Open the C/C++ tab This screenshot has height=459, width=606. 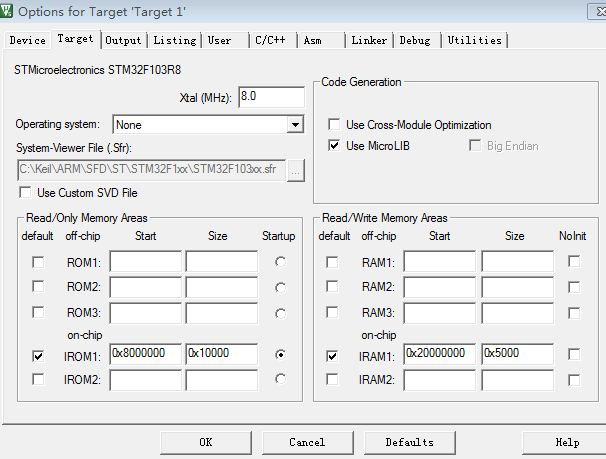click(x=273, y=40)
